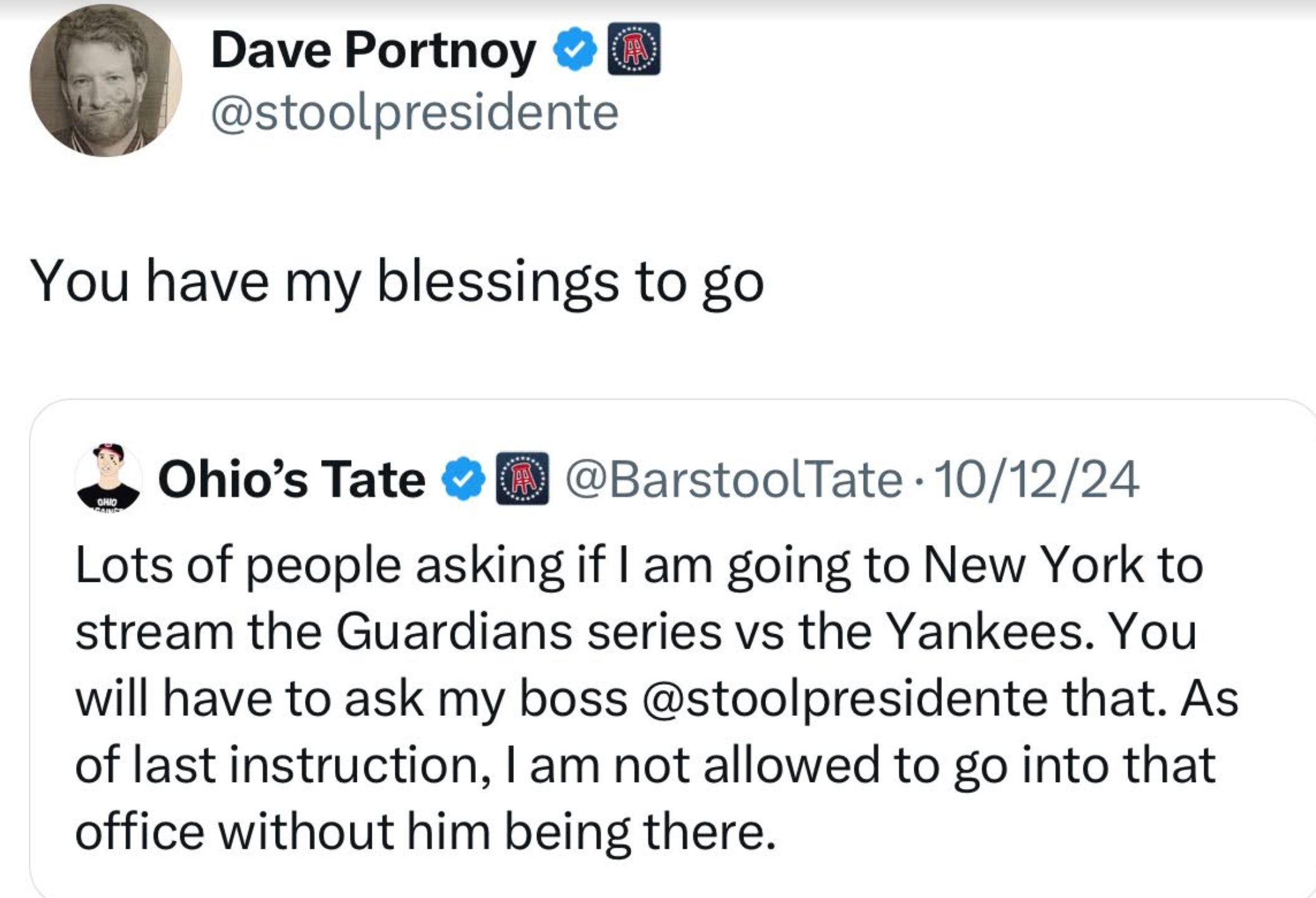Click the Ohio's Tate cartoon avatar
1316x898 pixels.
pos(108,478)
